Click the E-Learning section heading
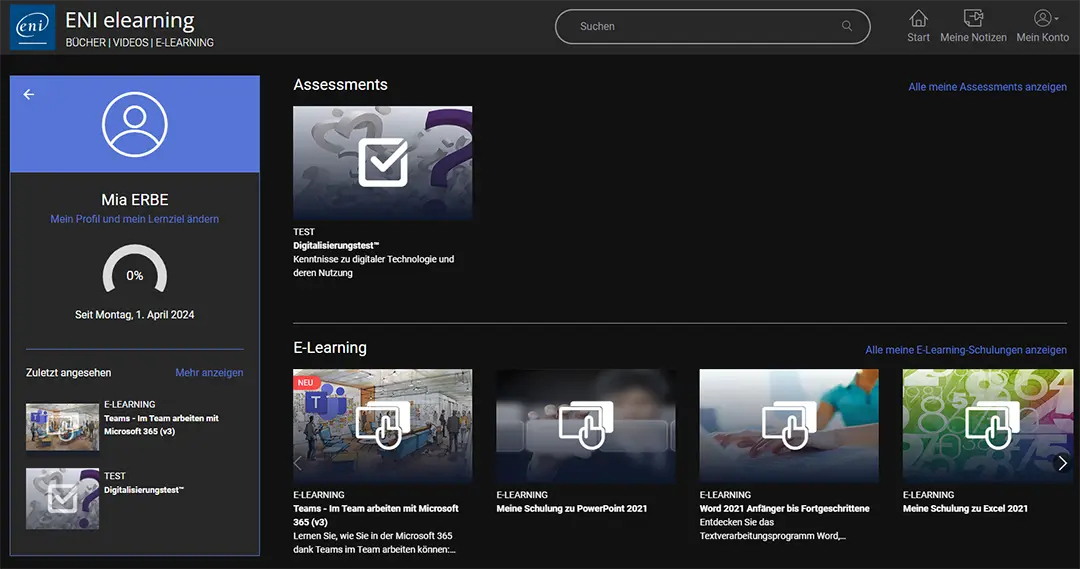1080x569 pixels. [x=330, y=348]
